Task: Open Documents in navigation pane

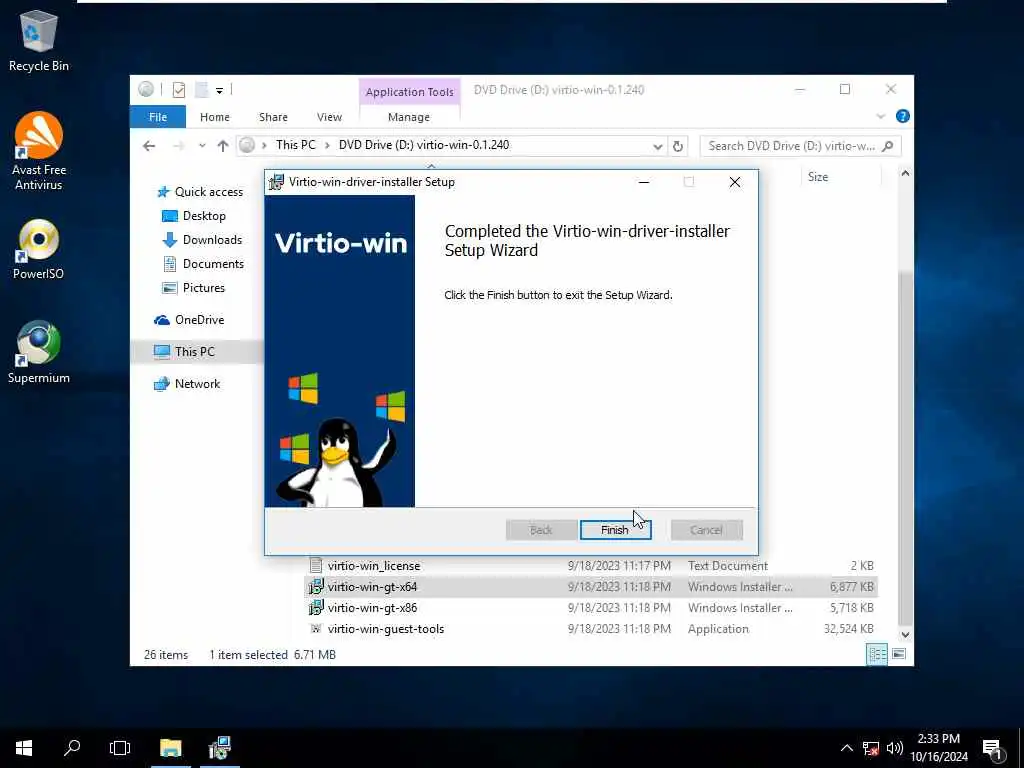Action: (203, 264)
